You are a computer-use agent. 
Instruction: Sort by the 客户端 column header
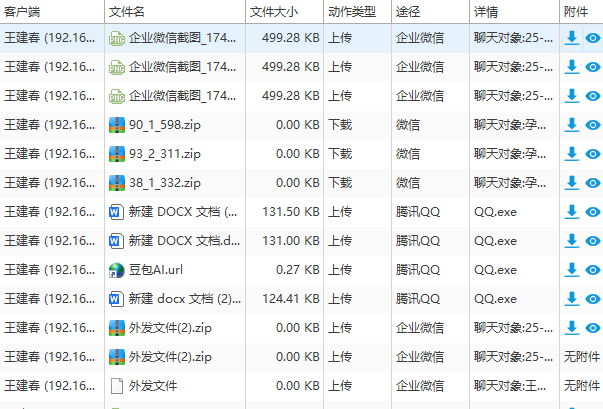point(52,12)
